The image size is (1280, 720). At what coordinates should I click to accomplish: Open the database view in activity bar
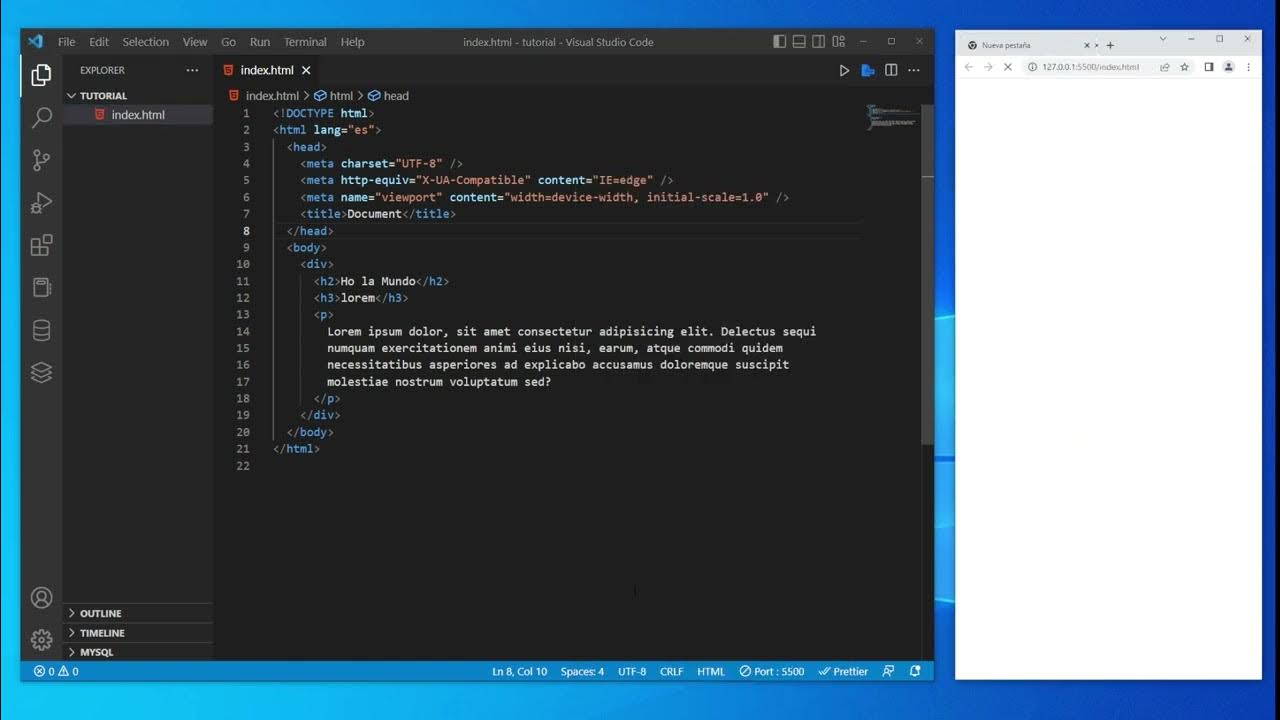point(41,330)
